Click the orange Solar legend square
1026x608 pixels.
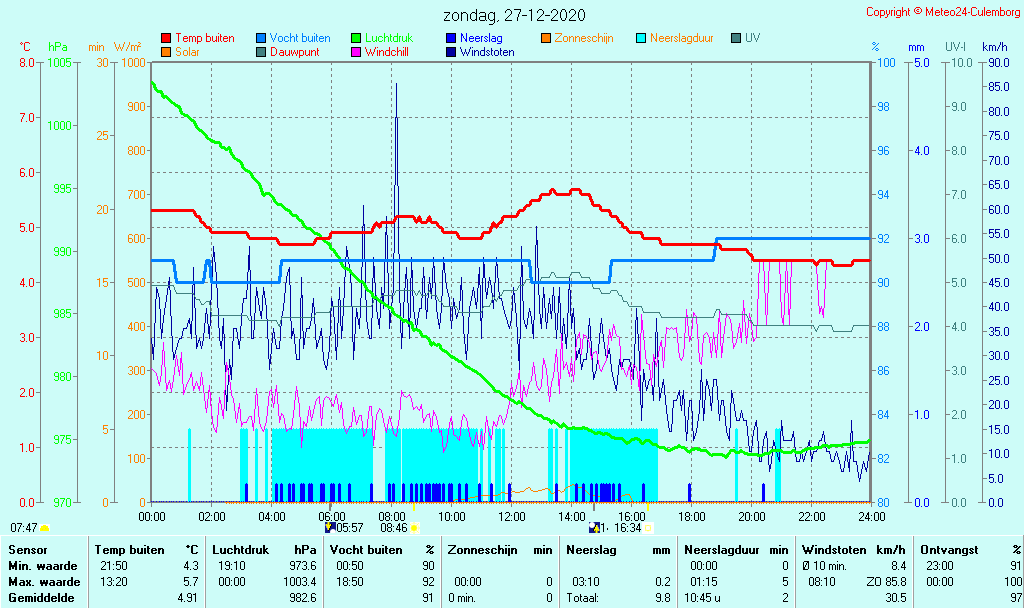point(167,51)
